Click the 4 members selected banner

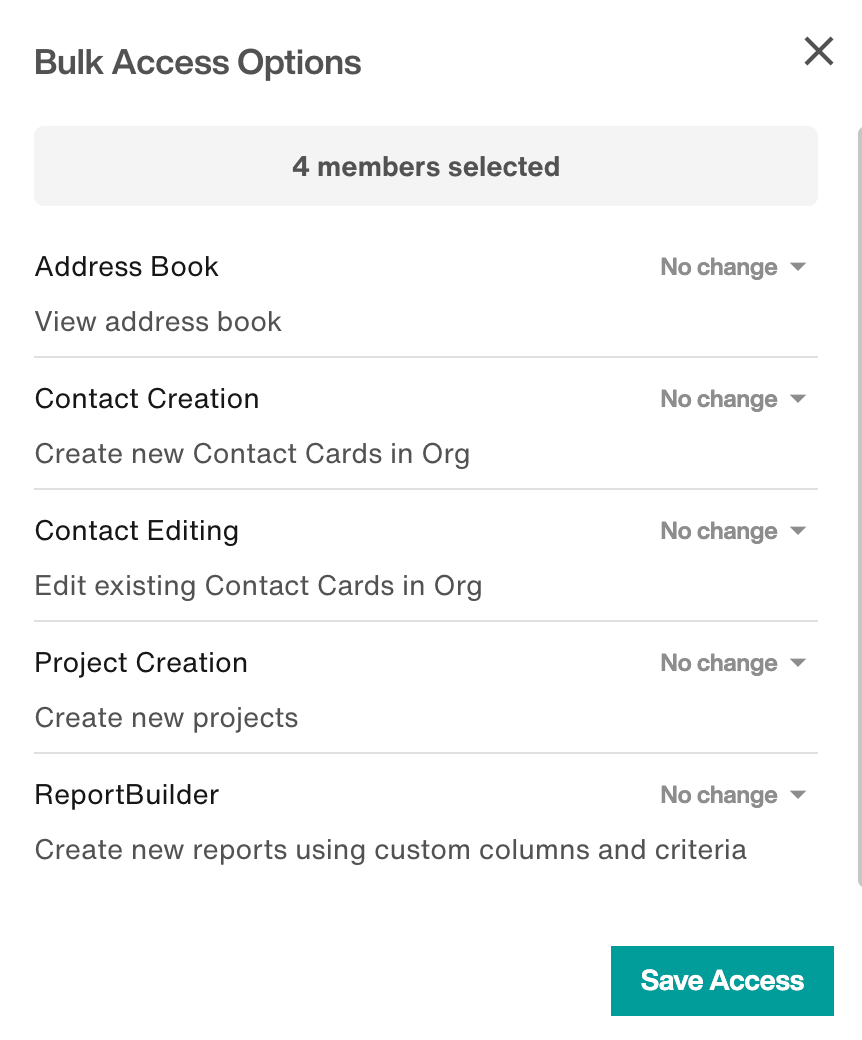pos(426,166)
